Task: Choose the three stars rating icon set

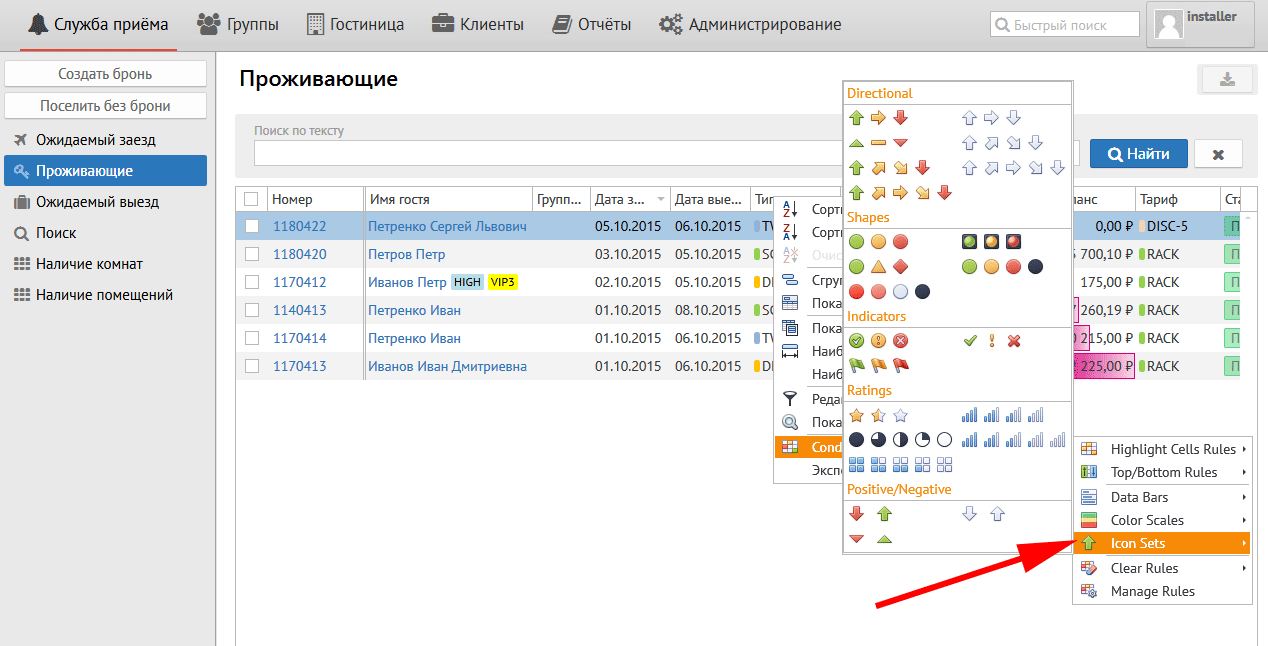Action: pyautogui.click(x=878, y=415)
